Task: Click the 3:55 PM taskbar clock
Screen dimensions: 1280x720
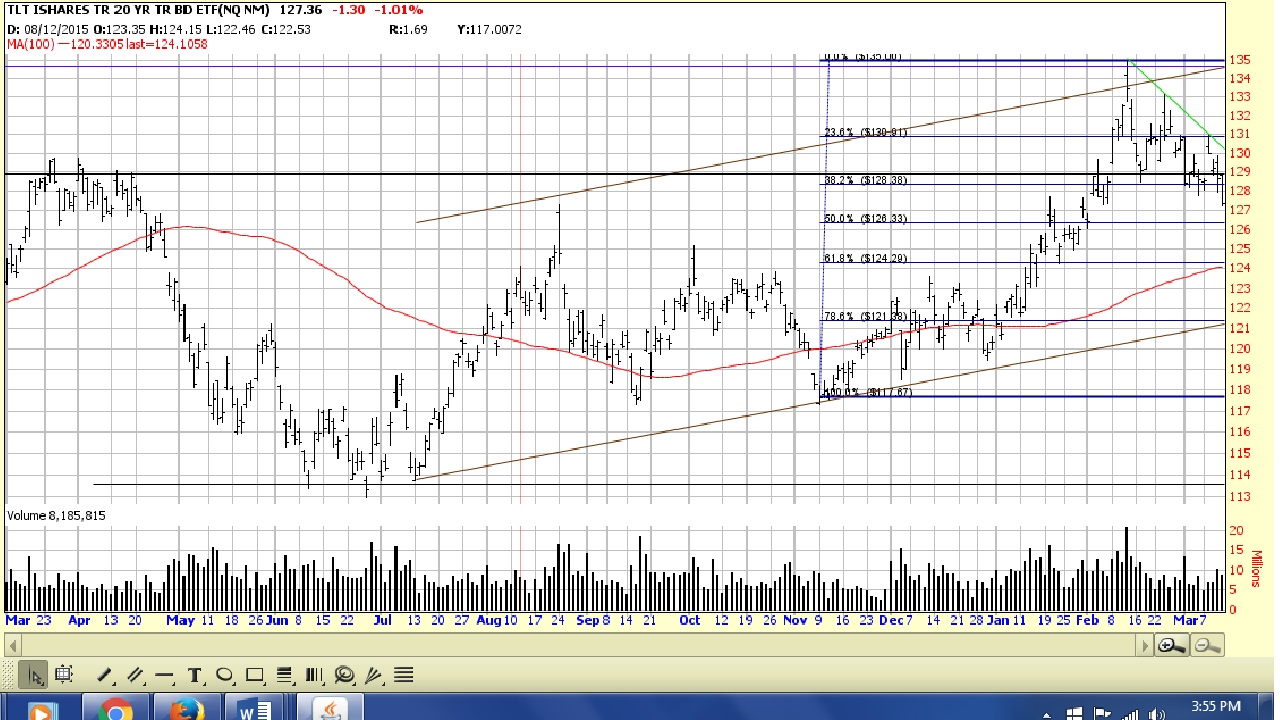Action: click(x=1216, y=706)
